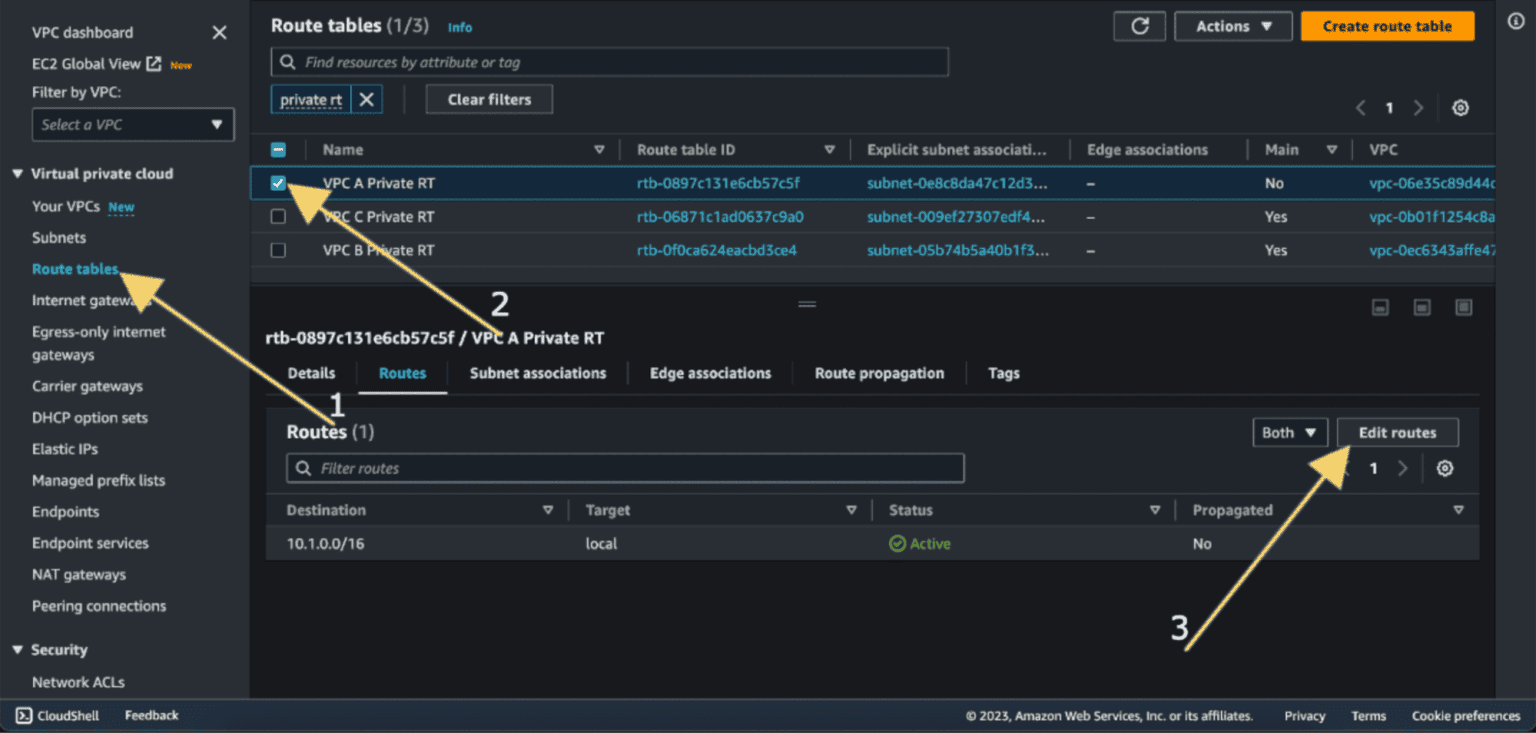
Task: Remove the 'private rt' filter chip
Action: pos(367,99)
